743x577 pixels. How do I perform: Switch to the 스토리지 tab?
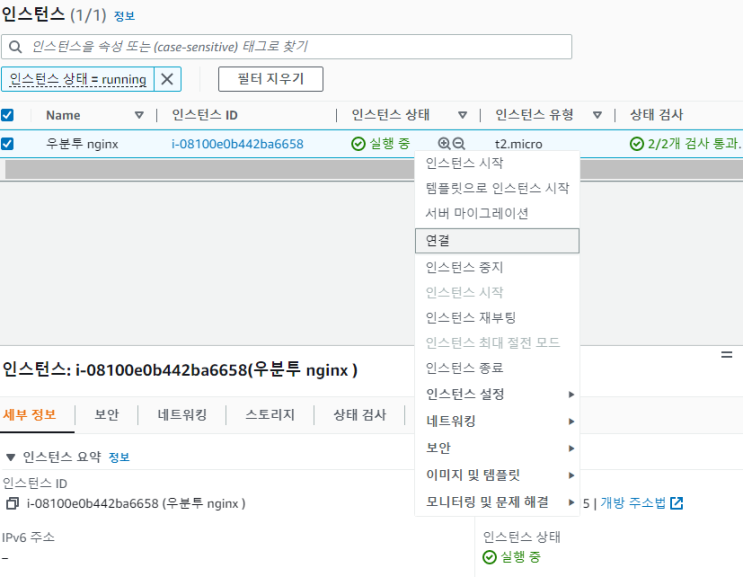tap(270, 415)
